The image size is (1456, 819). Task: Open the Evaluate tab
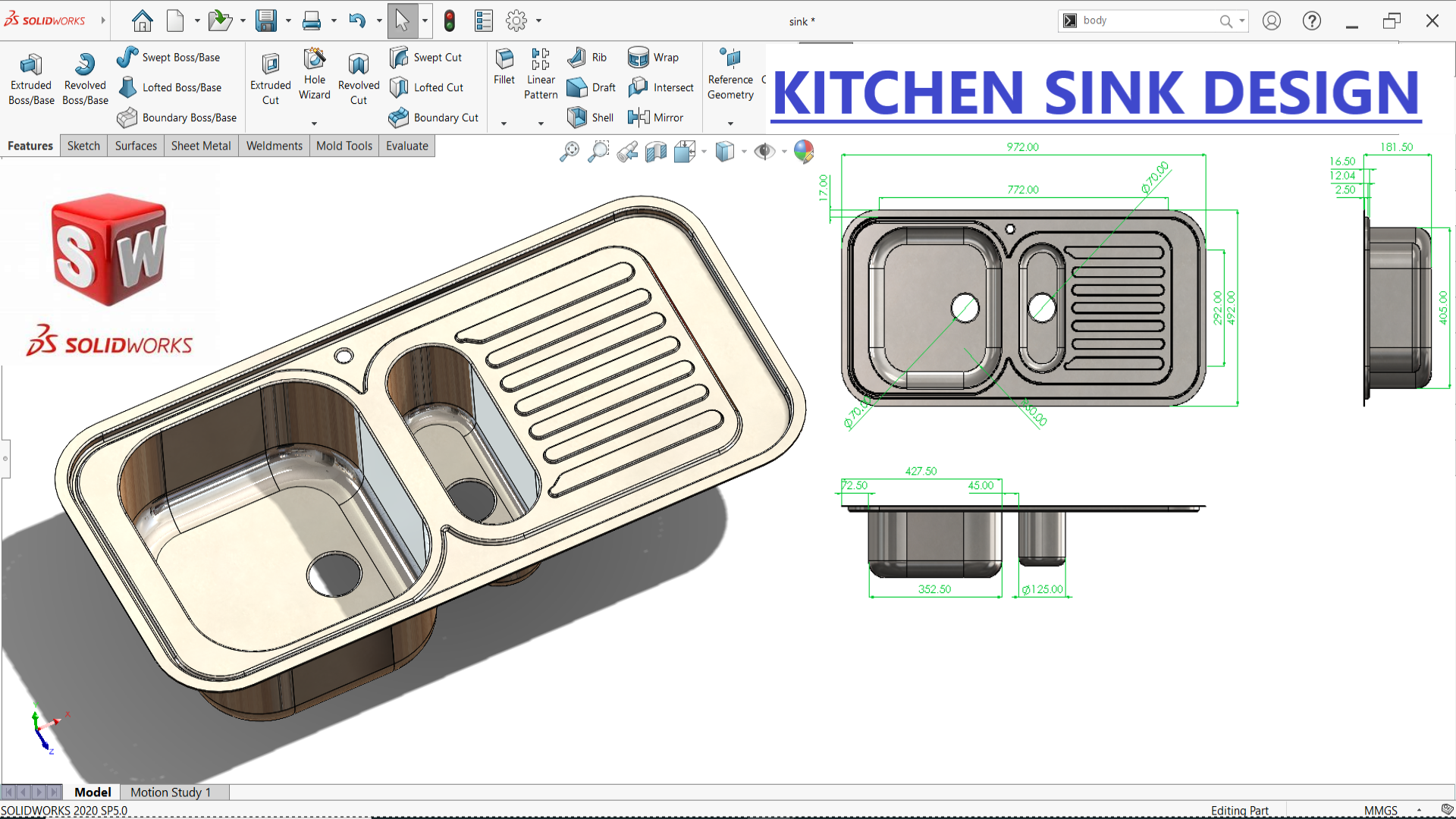[x=407, y=146]
